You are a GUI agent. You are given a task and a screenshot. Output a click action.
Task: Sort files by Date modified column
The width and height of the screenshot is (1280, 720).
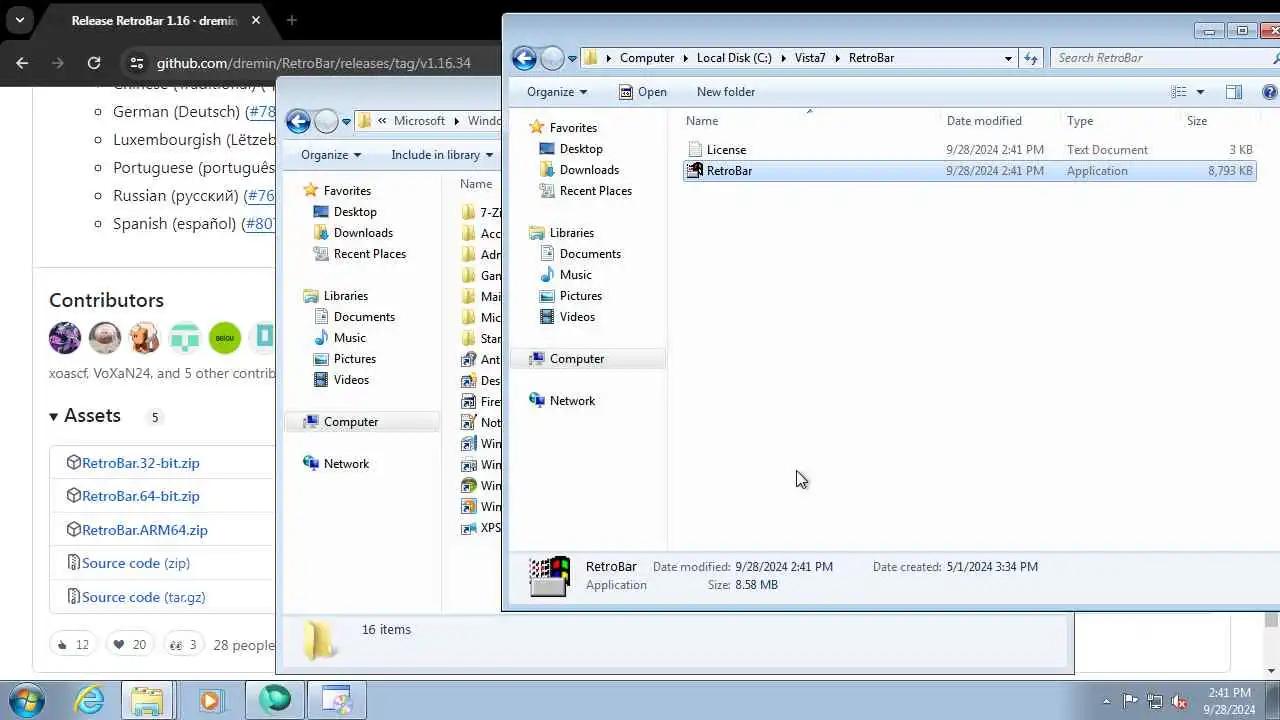pyautogui.click(x=984, y=121)
